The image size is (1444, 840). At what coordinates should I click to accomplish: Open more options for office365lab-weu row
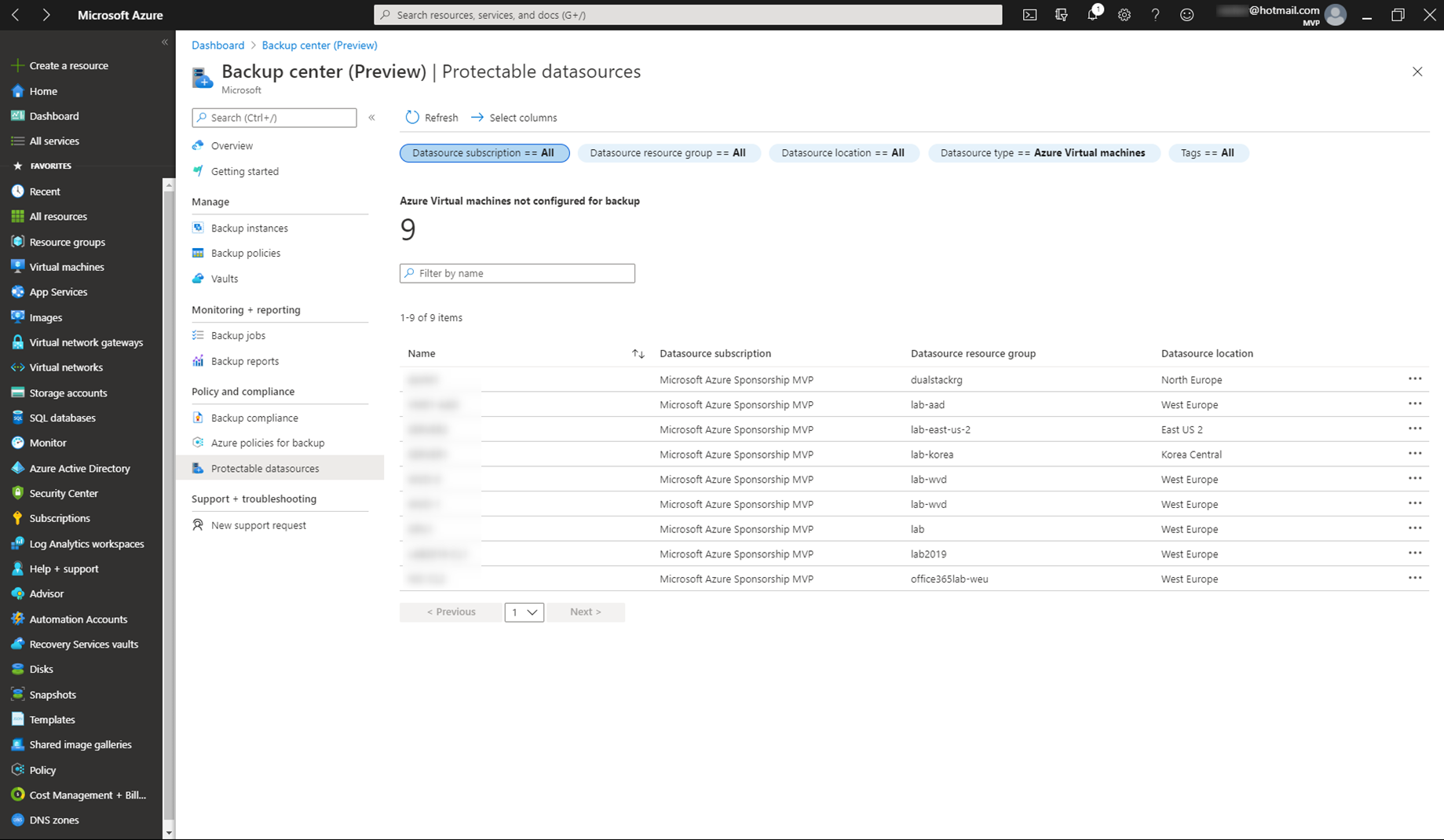[x=1415, y=579]
